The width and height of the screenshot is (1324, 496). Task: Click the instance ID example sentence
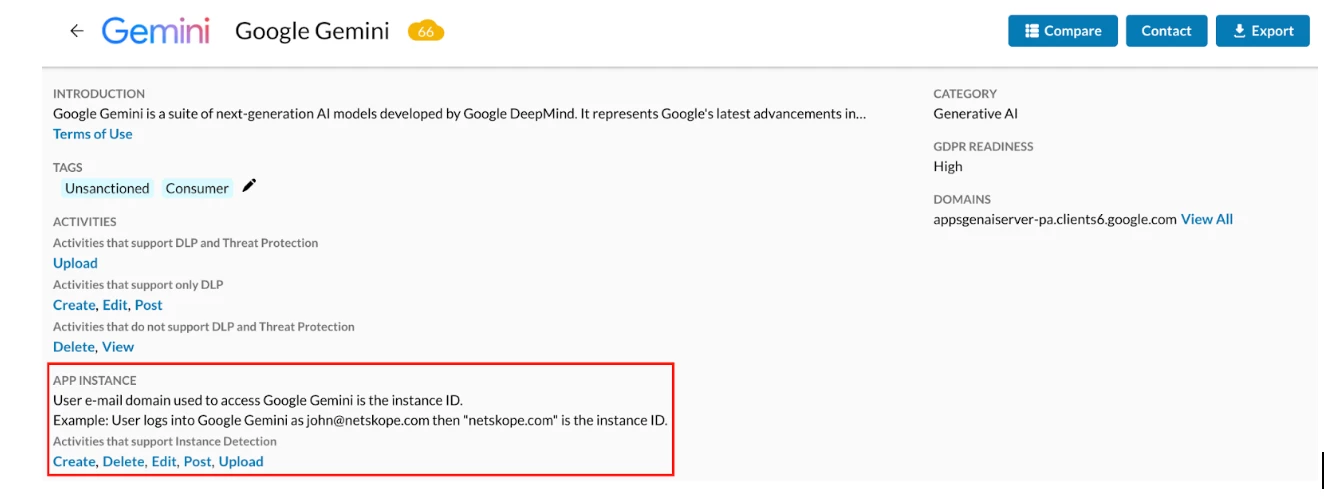point(360,420)
